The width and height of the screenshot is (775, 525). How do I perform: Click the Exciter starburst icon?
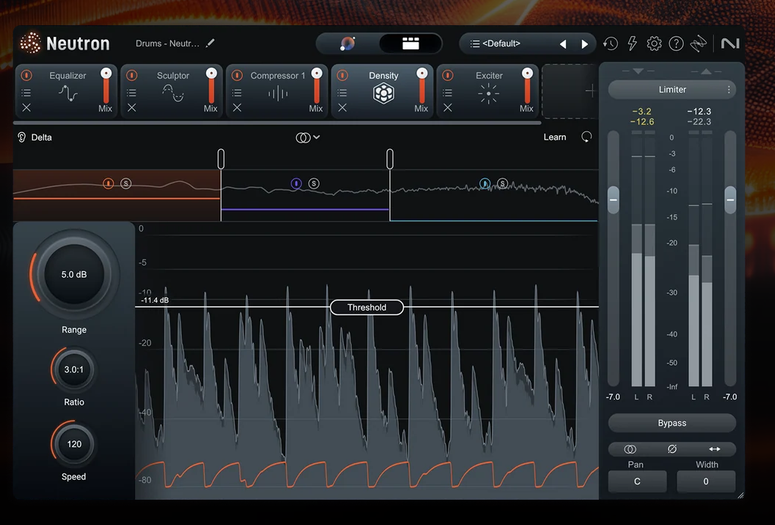pos(488,93)
